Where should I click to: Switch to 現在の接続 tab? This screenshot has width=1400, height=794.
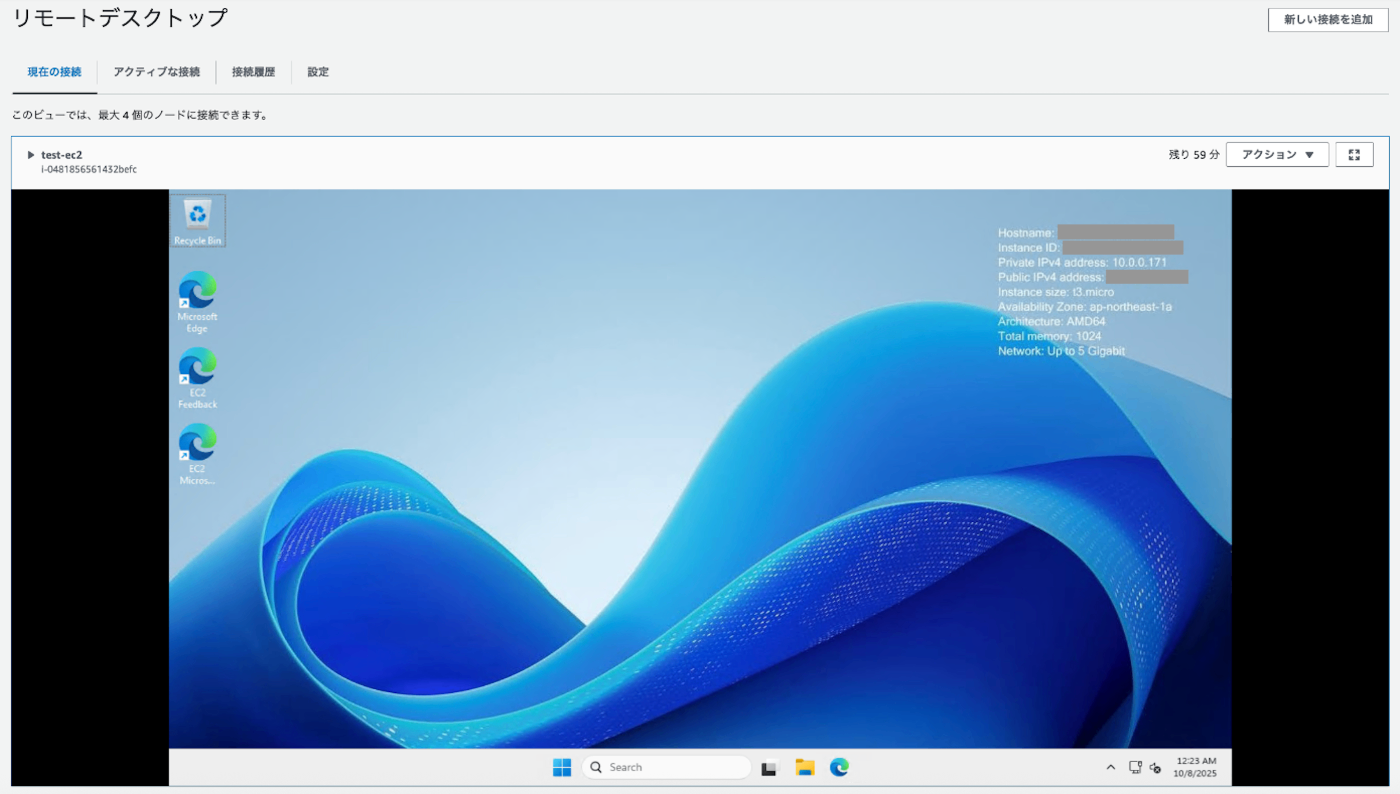click(x=54, y=72)
